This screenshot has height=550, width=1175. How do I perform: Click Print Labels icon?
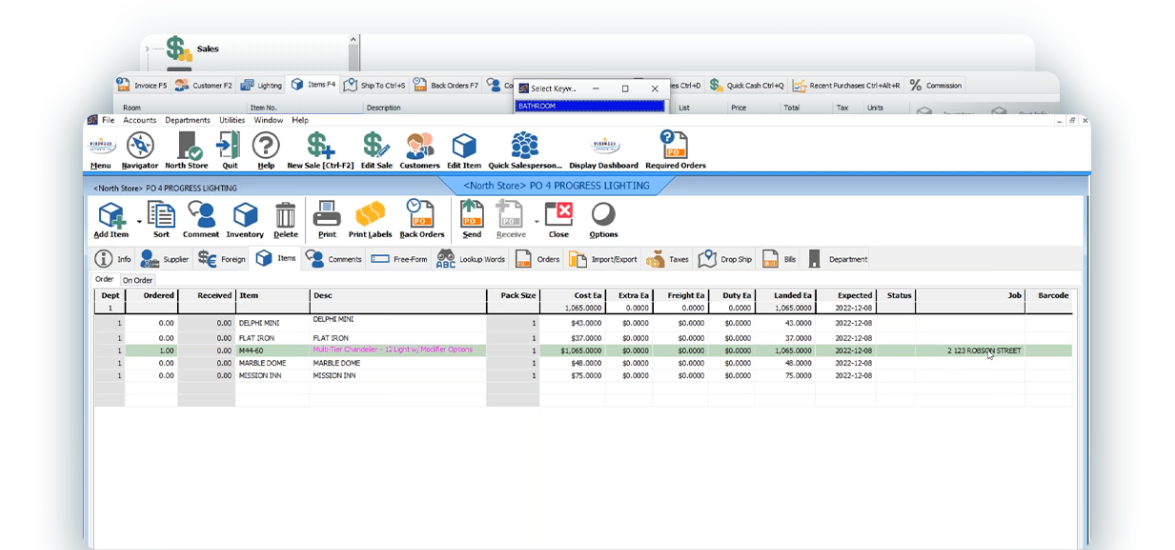[370, 220]
